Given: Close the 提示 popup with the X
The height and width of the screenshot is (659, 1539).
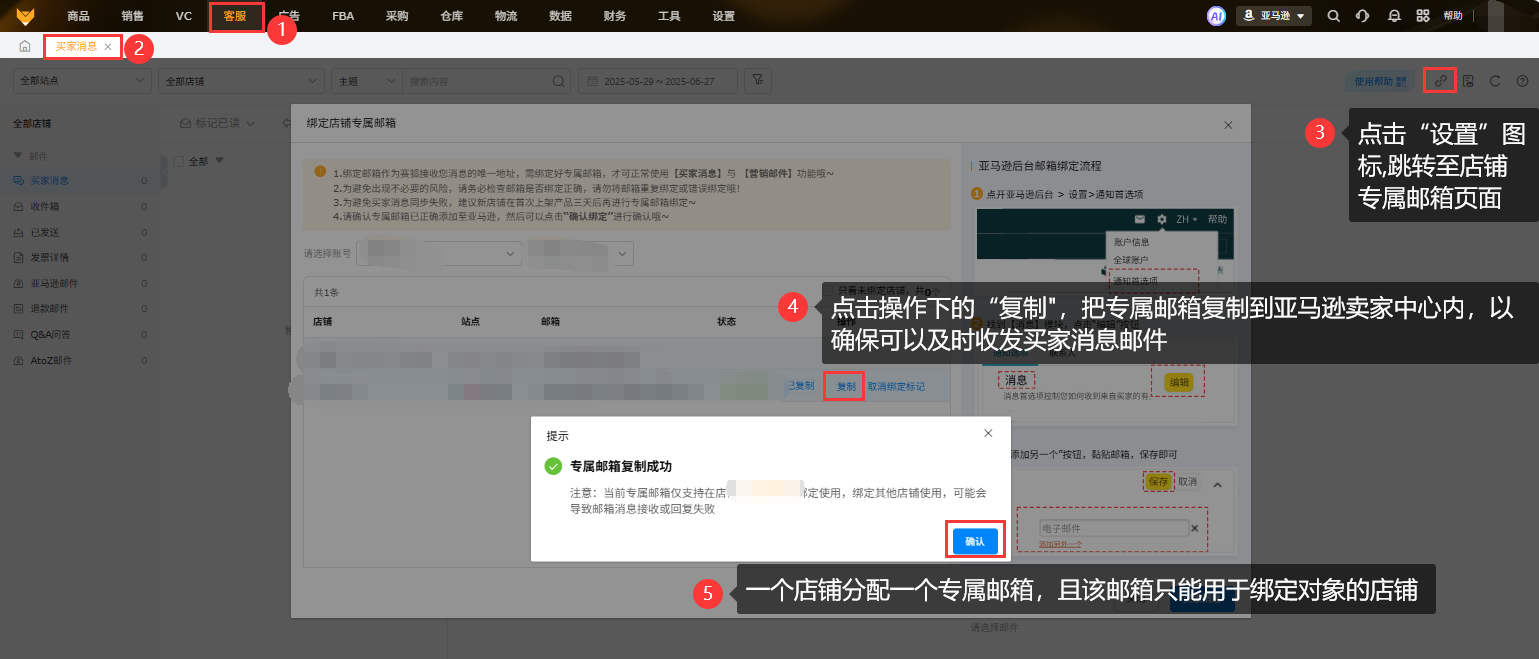Looking at the screenshot, I should coord(988,433).
